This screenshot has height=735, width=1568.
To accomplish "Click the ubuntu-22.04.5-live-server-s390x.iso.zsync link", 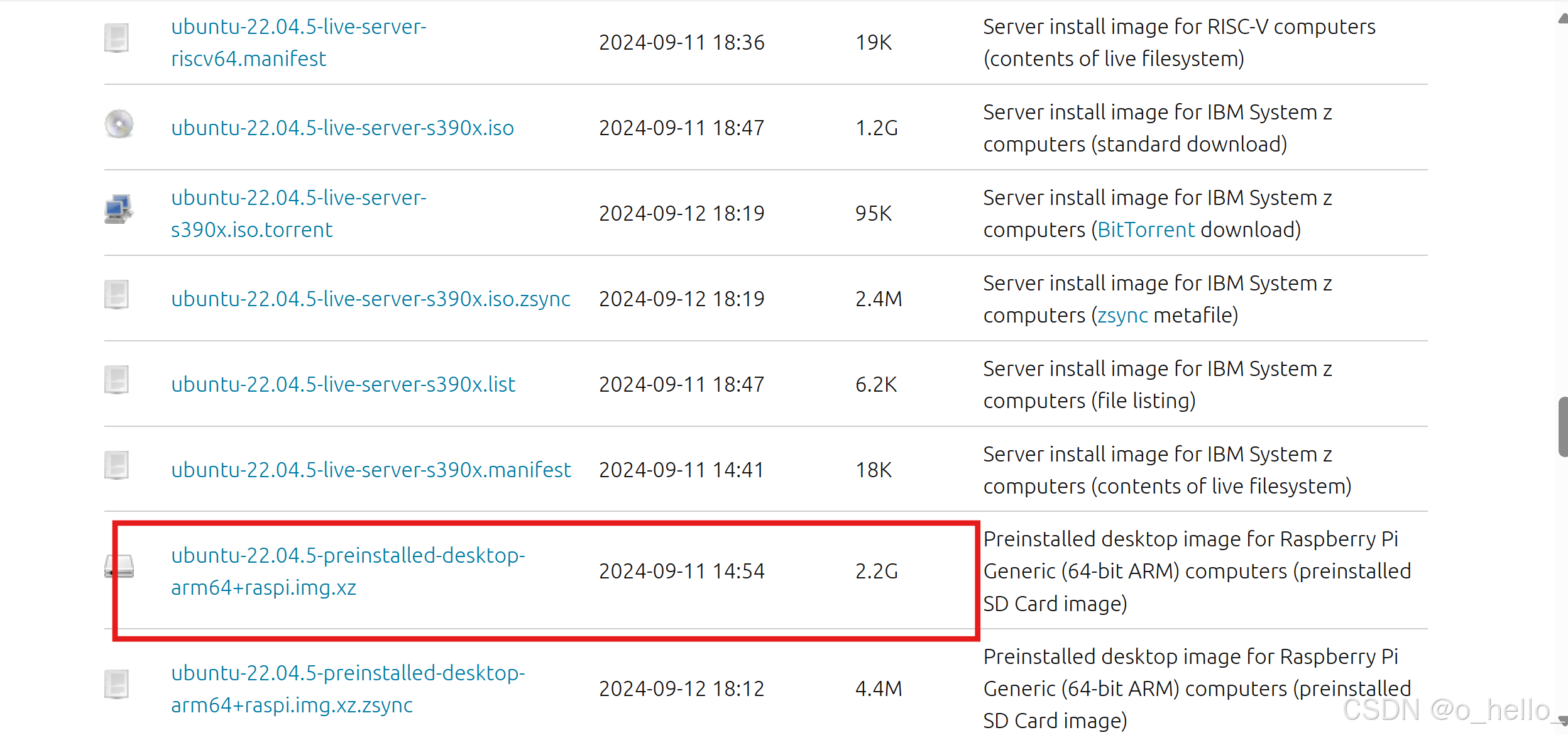I will [x=371, y=299].
